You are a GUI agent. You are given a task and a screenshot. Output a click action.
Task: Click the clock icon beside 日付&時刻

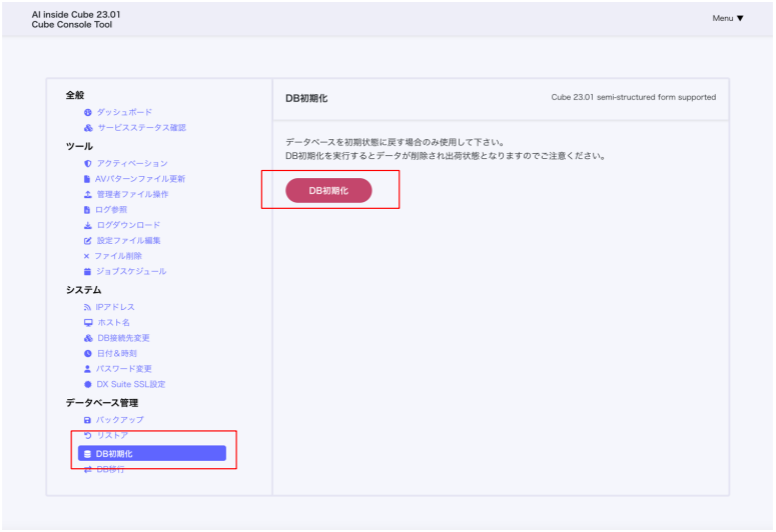coord(88,354)
